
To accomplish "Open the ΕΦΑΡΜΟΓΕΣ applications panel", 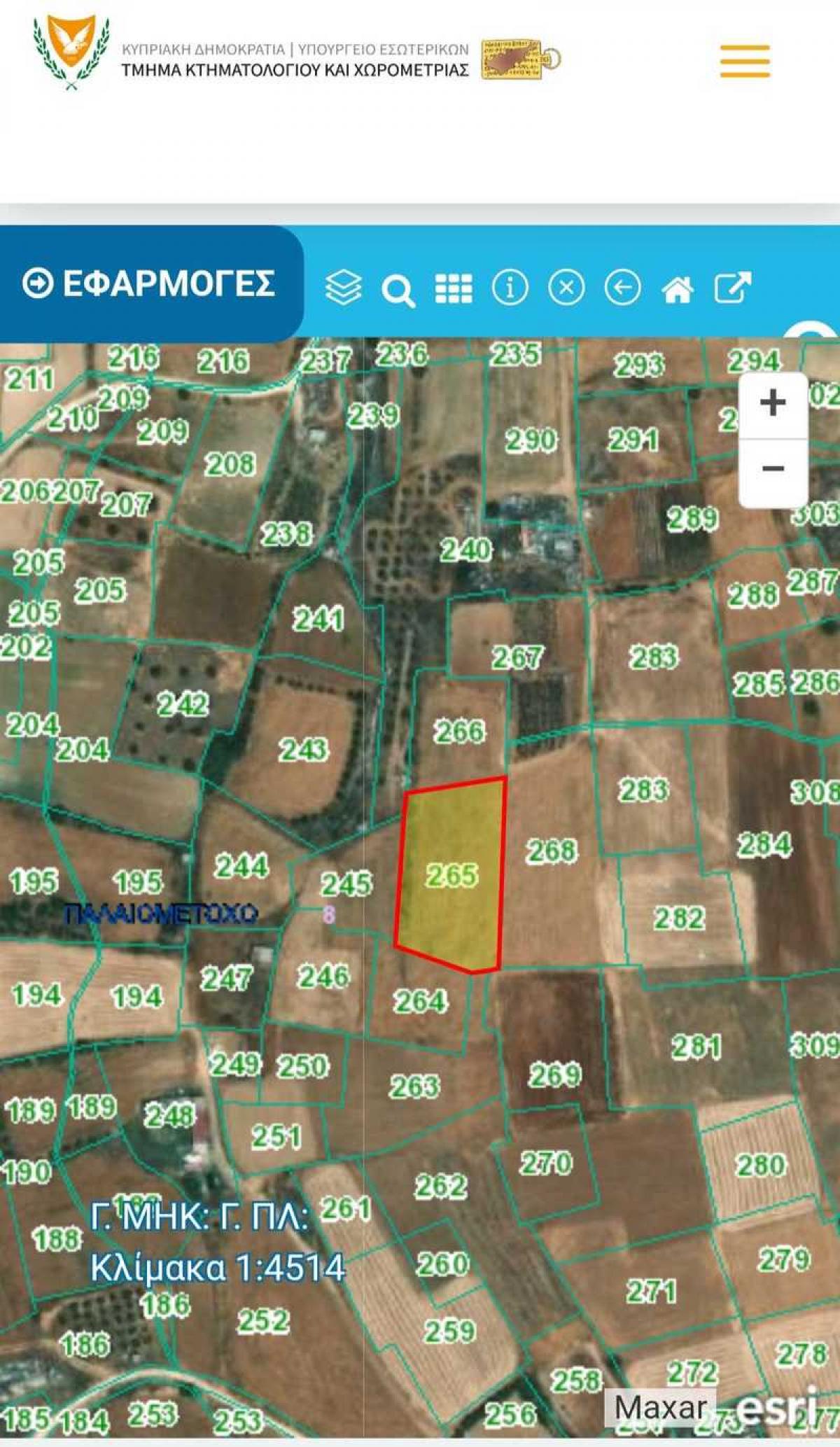I will 149,284.
